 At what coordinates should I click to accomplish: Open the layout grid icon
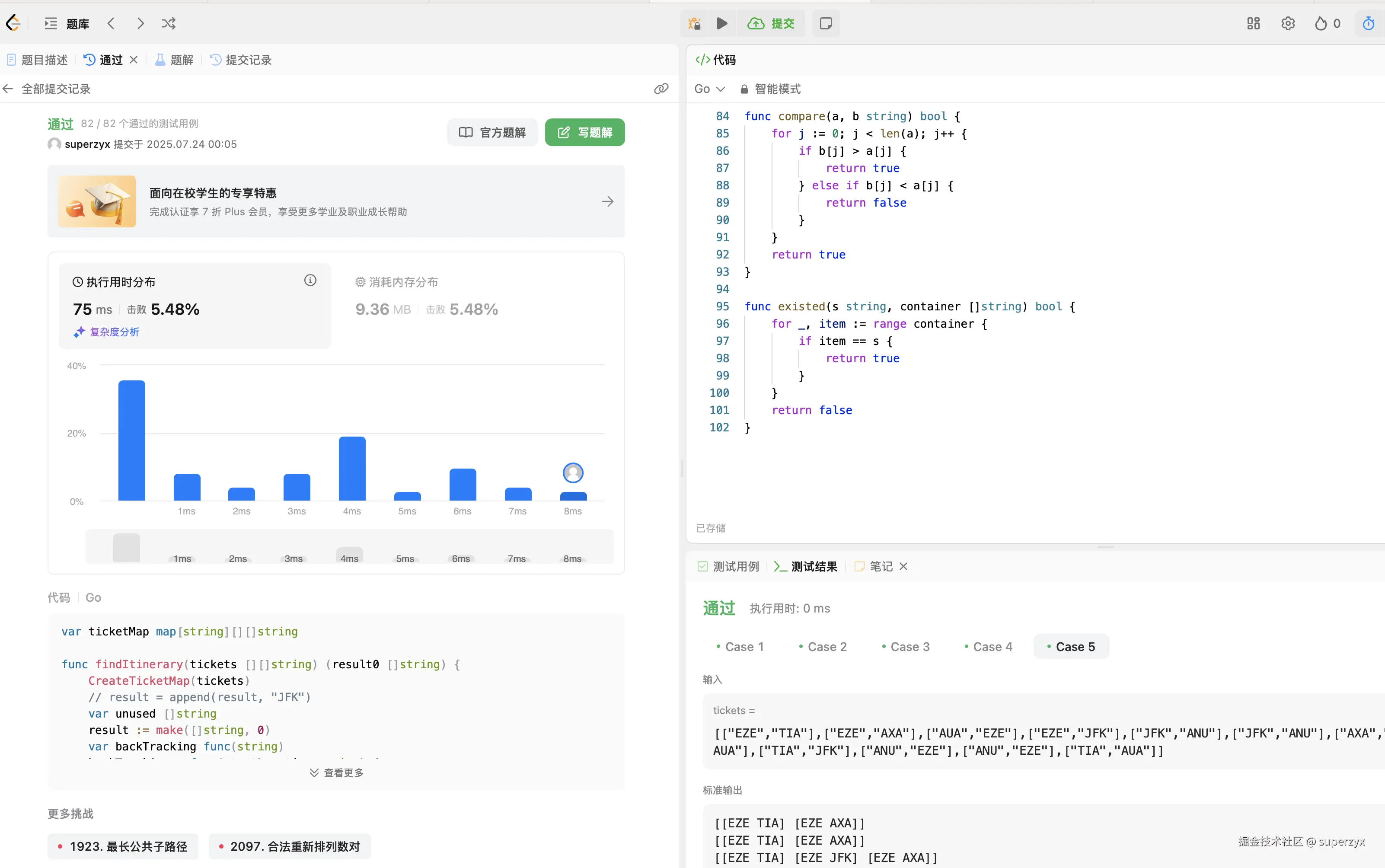tap(1254, 23)
